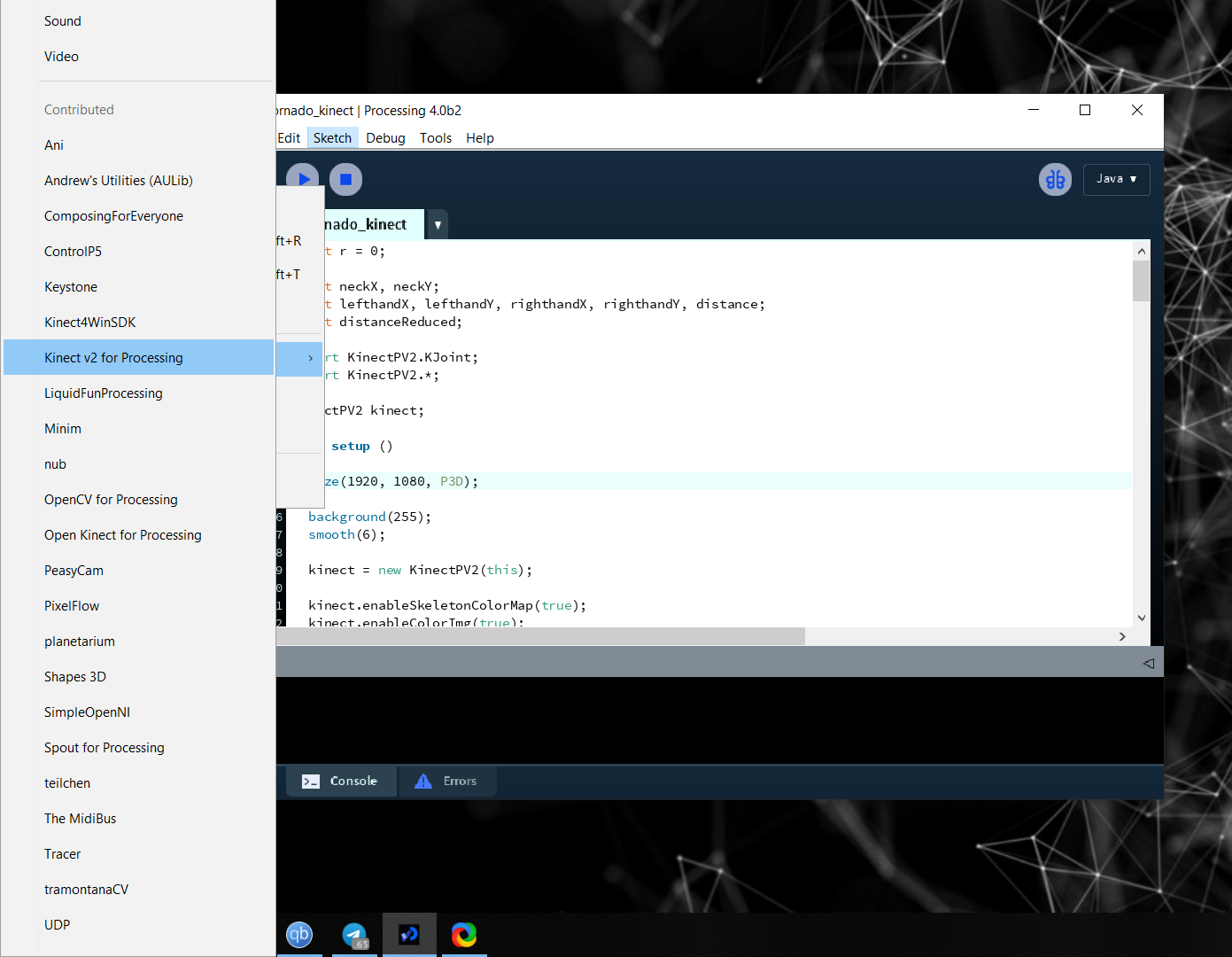The image size is (1232, 957).
Task: Open the Edit menu
Action: click(289, 138)
